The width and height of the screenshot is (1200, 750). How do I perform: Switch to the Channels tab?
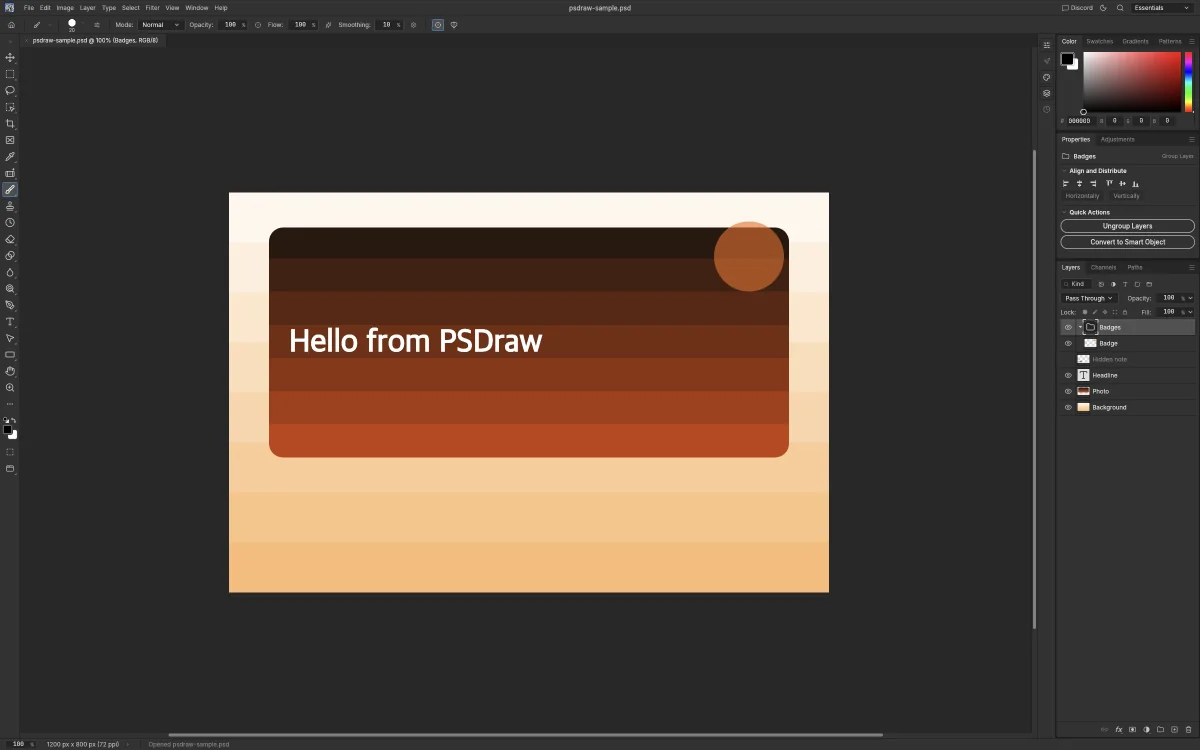1104,267
